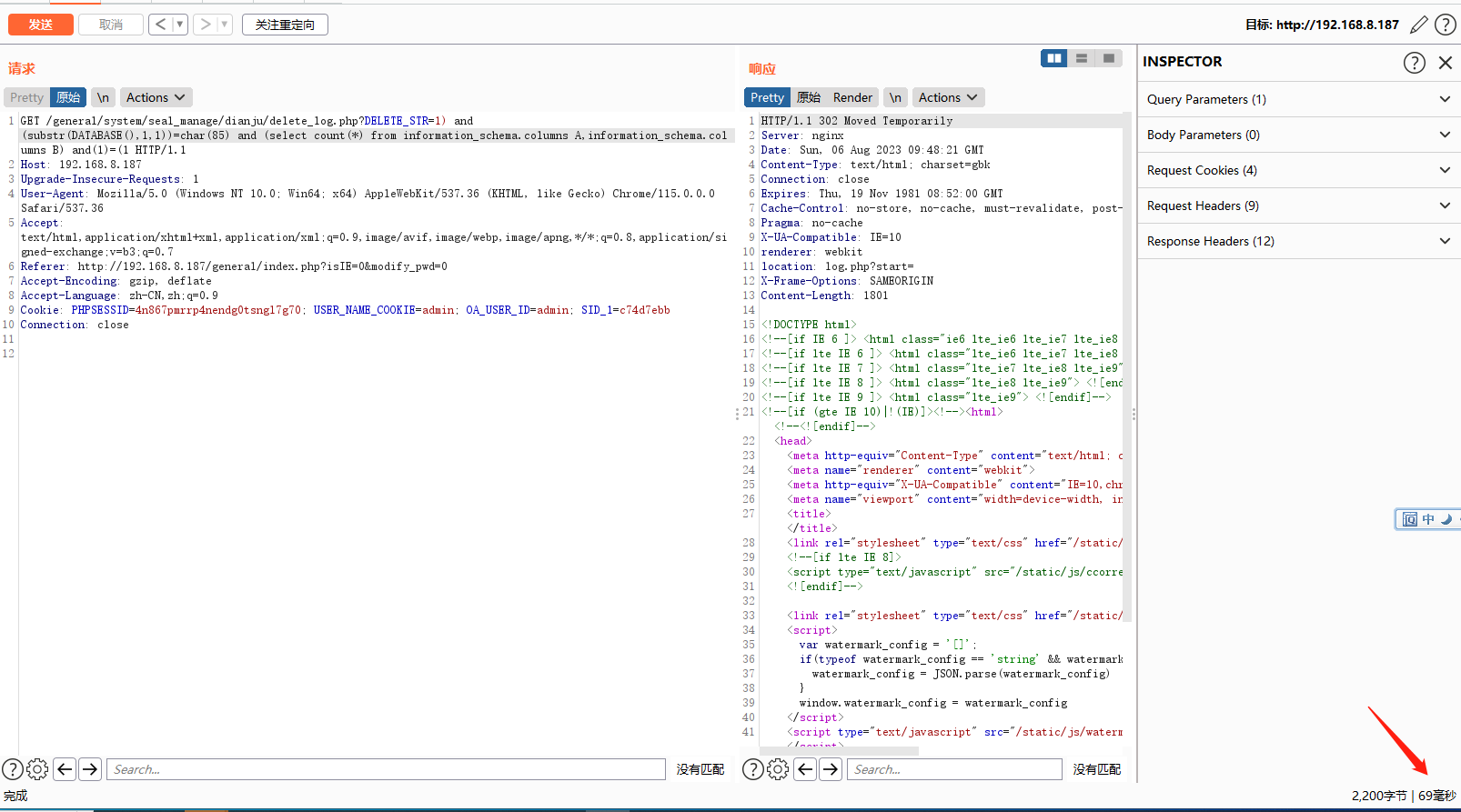Image resolution: width=1461 pixels, height=812 pixels.
Task: Edit target with the pencil icon
Action: tap(1419, 25)
